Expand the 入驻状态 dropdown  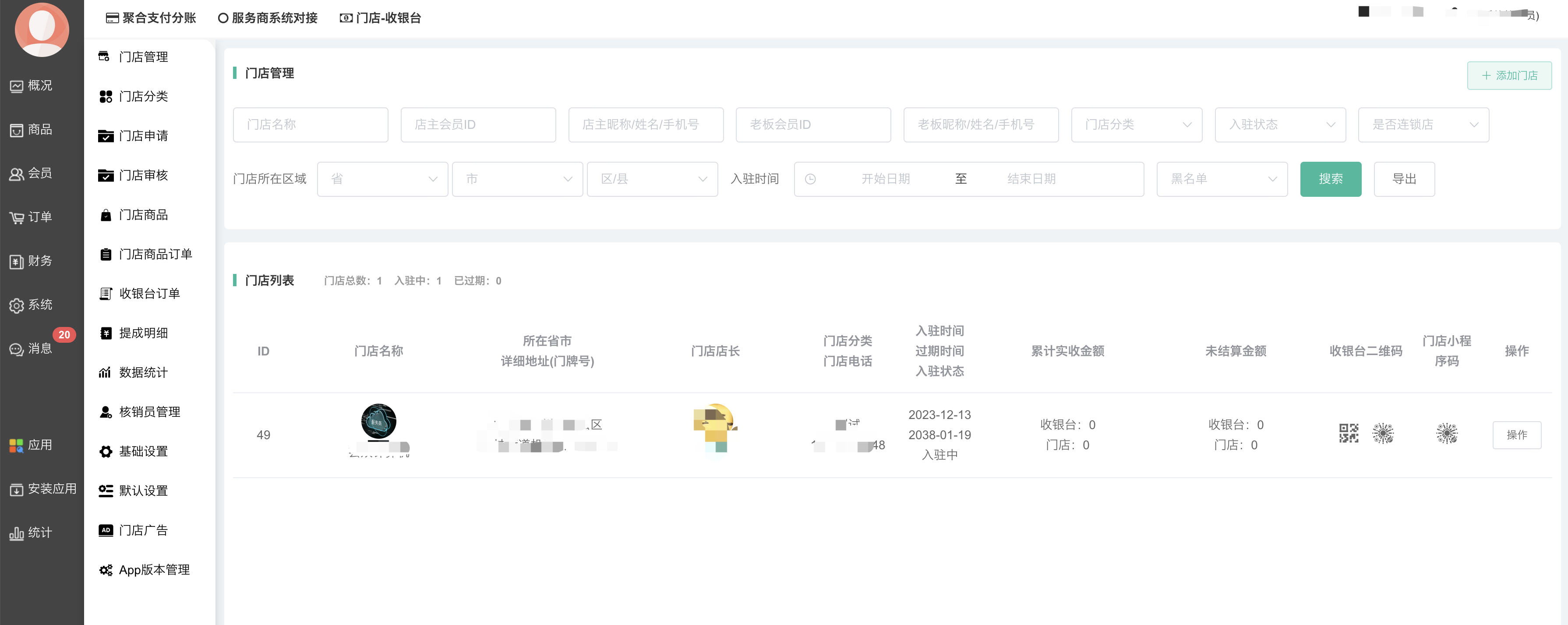[x=1279, y=125]
